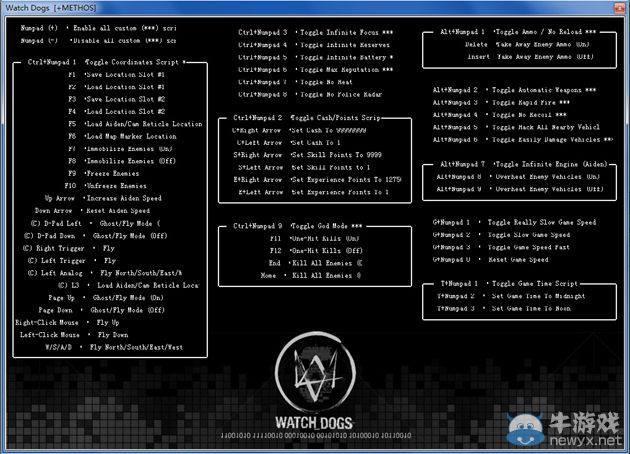Select the 'Toggle Max Reputation' line
Viewport: 630px width, 454px height.
(x=315, y=70)
